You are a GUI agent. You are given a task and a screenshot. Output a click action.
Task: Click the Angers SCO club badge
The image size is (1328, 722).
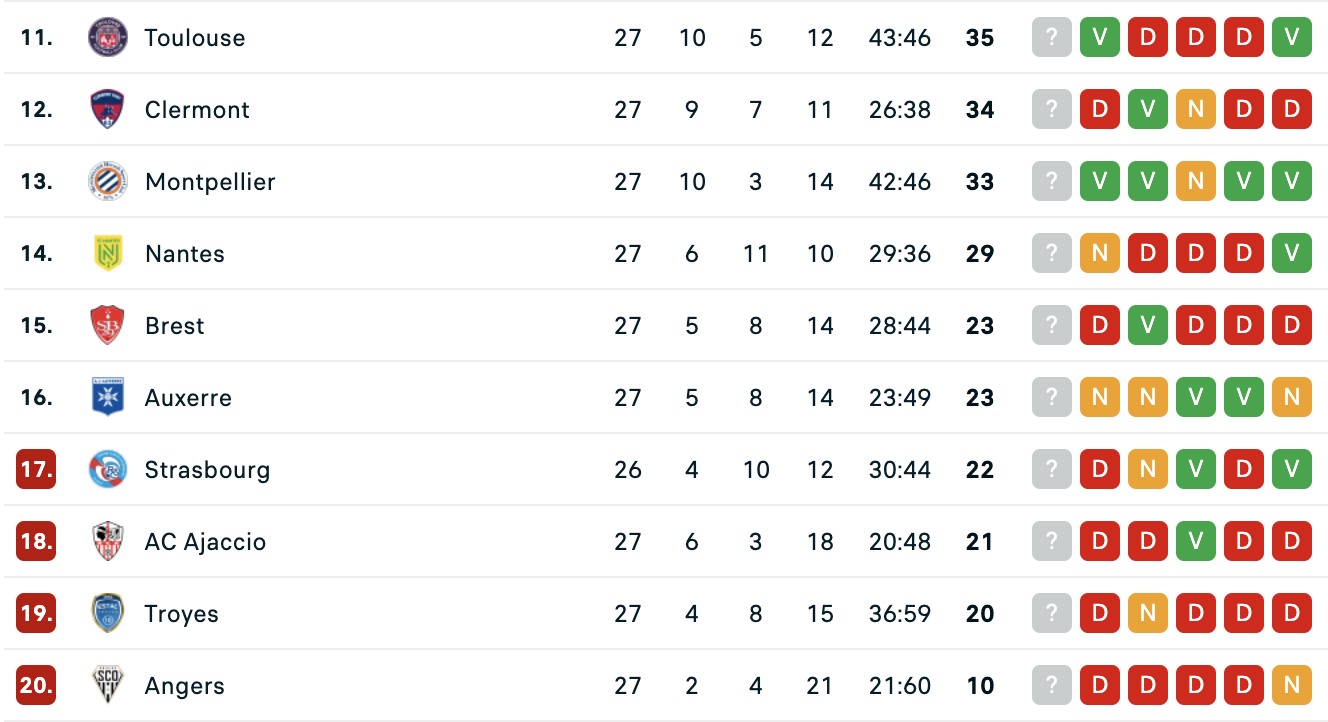click(107, 686)
